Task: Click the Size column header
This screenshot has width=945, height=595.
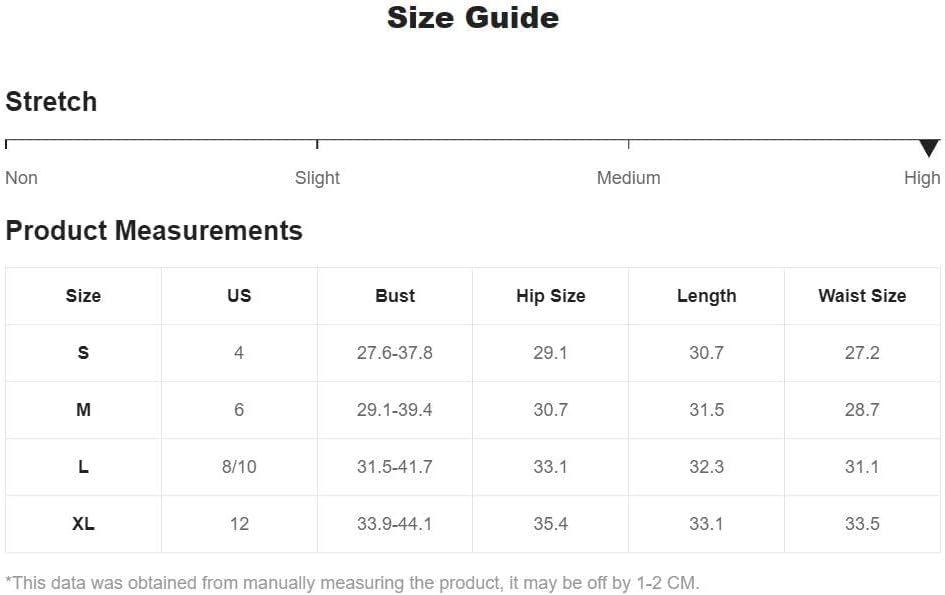Action: point(83,295)
